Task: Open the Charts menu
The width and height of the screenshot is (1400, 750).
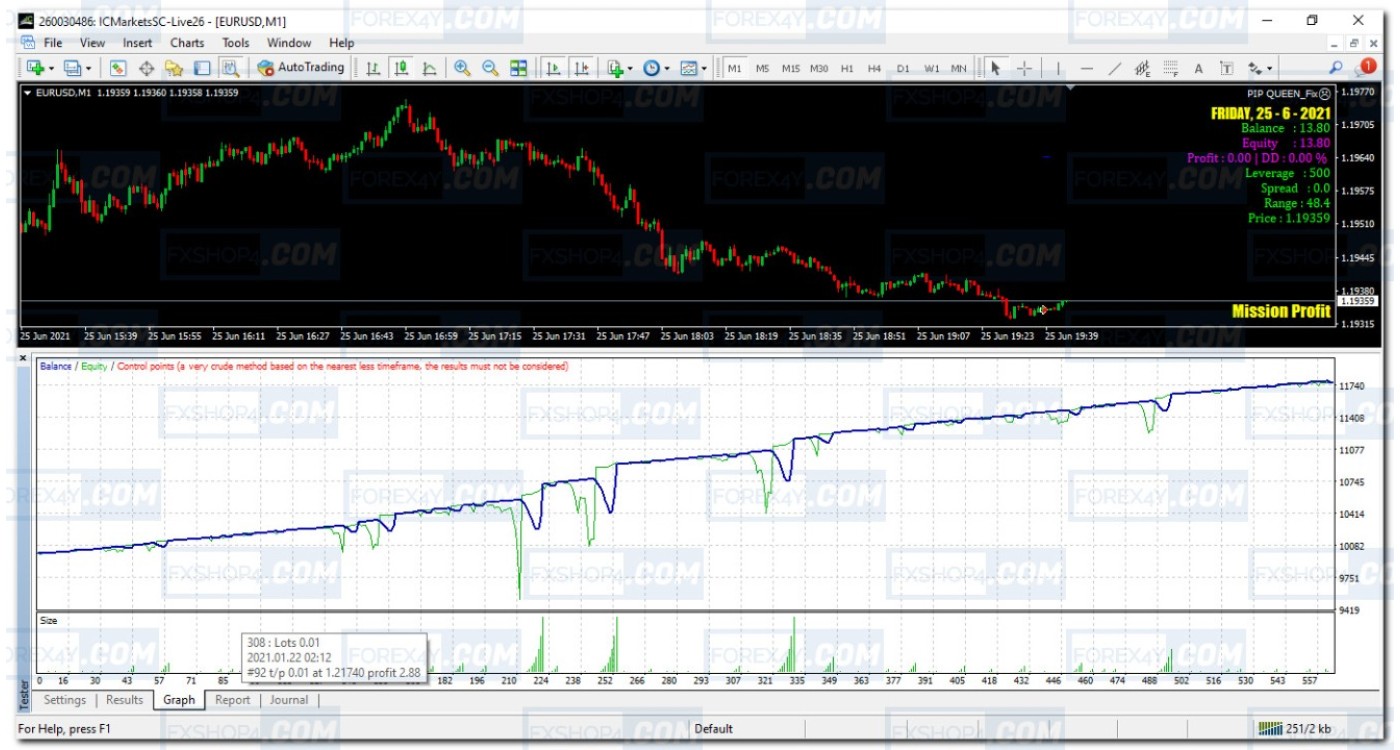Action: pyautogui.click(x=187, y=43)
